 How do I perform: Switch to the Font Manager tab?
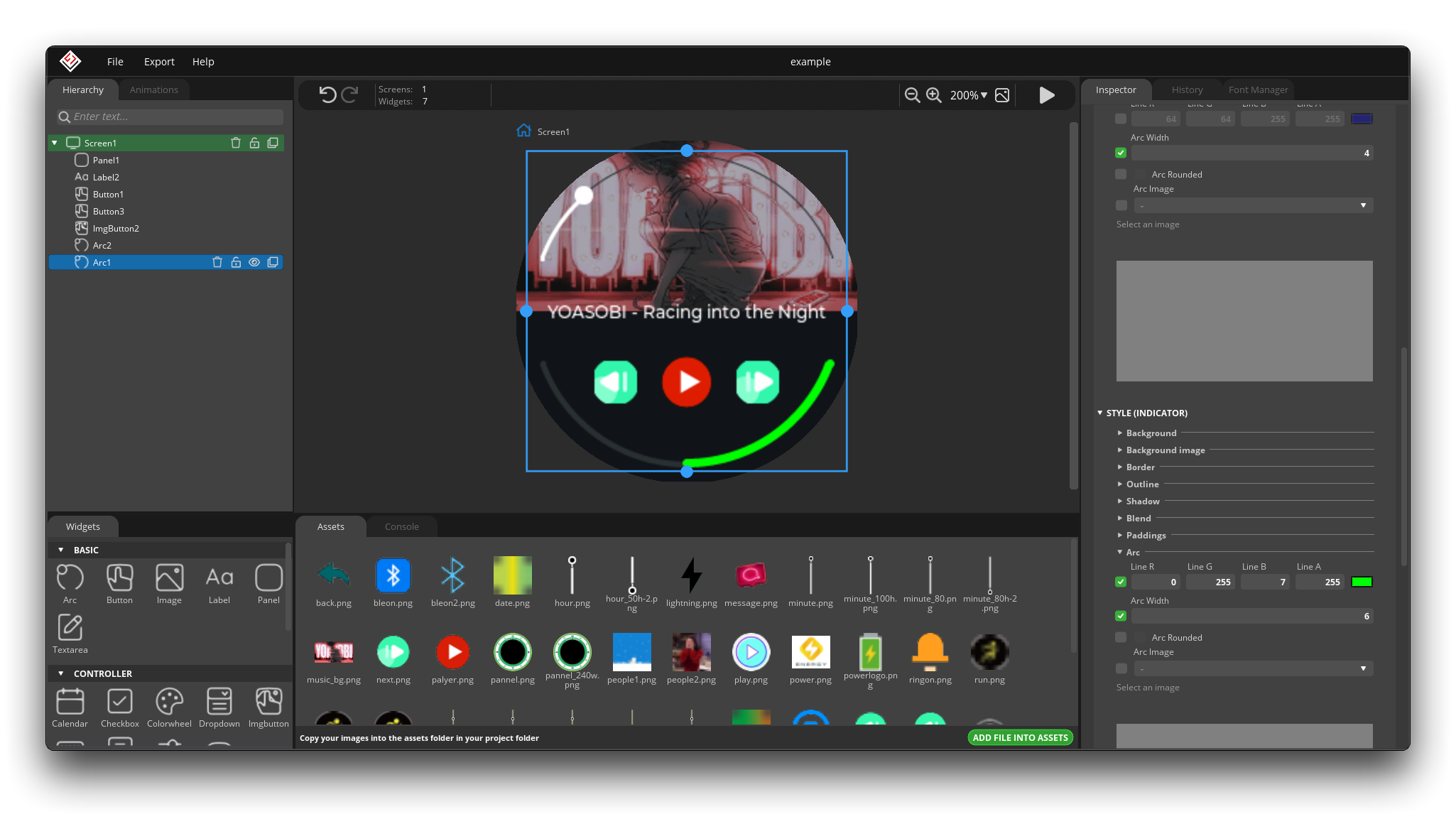point(1258,90)
